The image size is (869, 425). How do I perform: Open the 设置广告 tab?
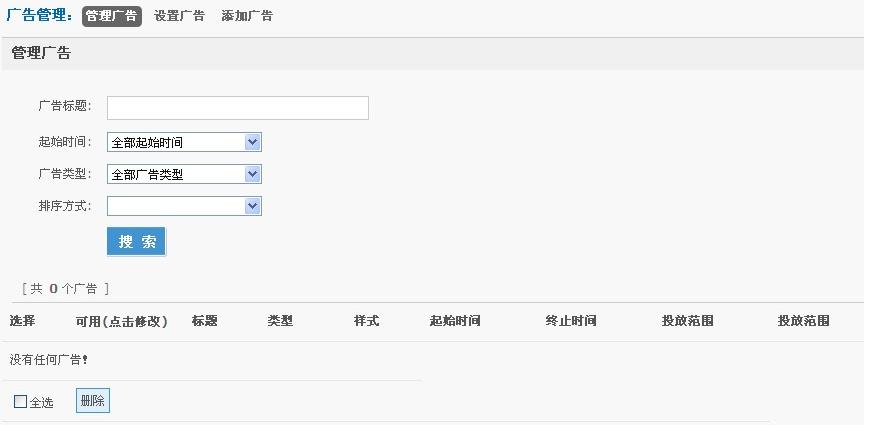point(180,16)
